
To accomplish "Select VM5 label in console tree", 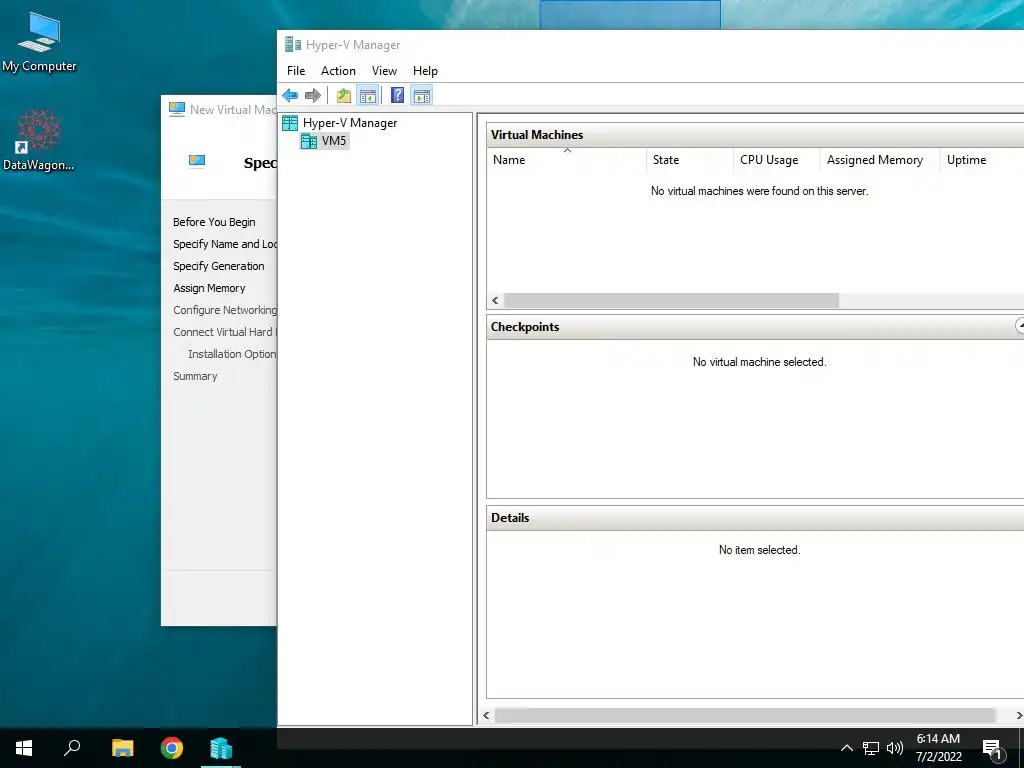I will point(334,141).
